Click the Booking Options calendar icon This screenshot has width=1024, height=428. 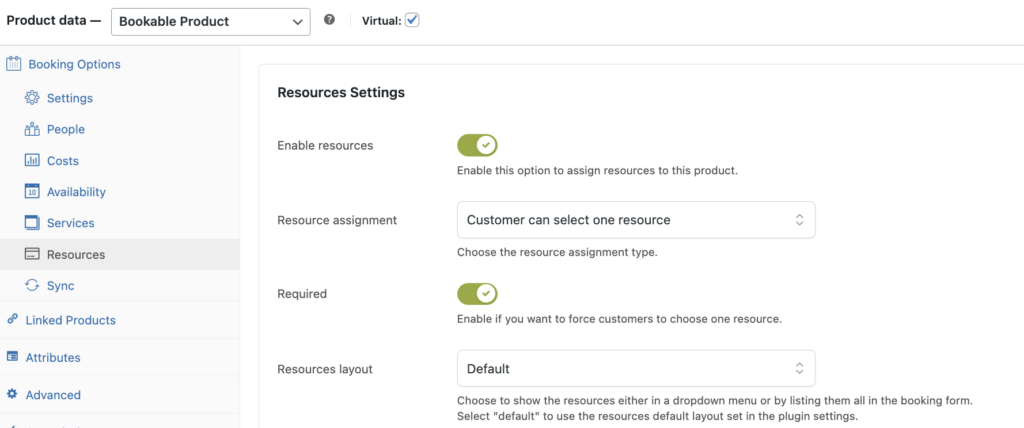coord(13,64)
